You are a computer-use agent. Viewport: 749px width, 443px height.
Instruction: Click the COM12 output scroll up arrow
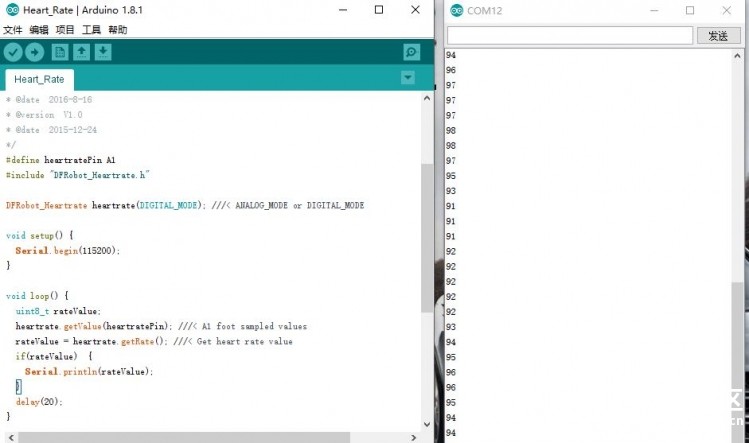click(x=737, y=56)
